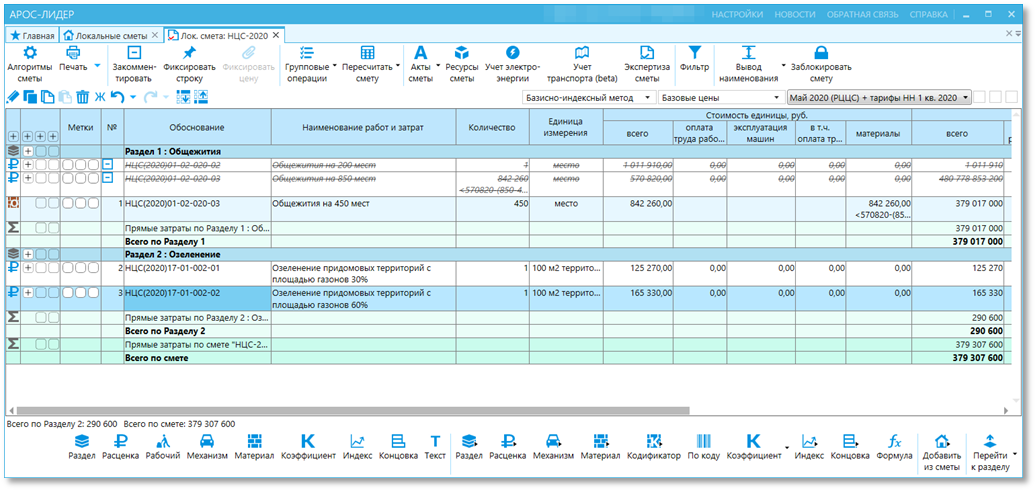The image size is (1036, 491).
Task: Open Алгоритмы сметы gear icon
Action: (30, 54)
